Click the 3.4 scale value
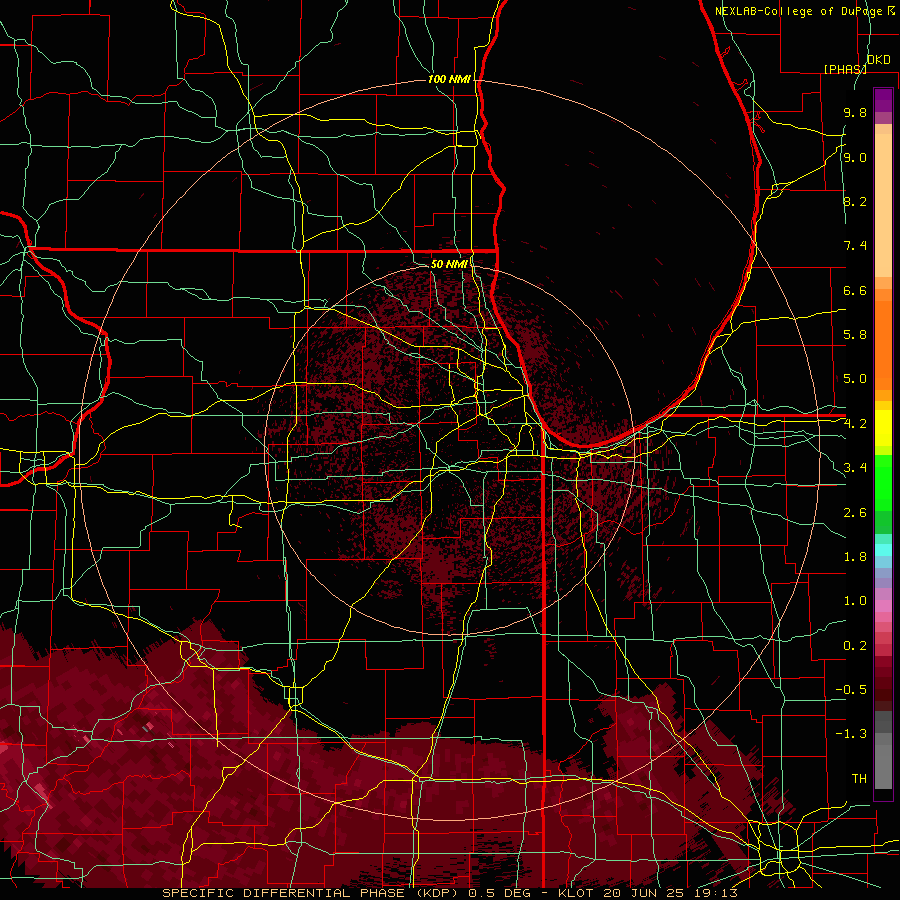900x900 pixels. pos(855,468)
